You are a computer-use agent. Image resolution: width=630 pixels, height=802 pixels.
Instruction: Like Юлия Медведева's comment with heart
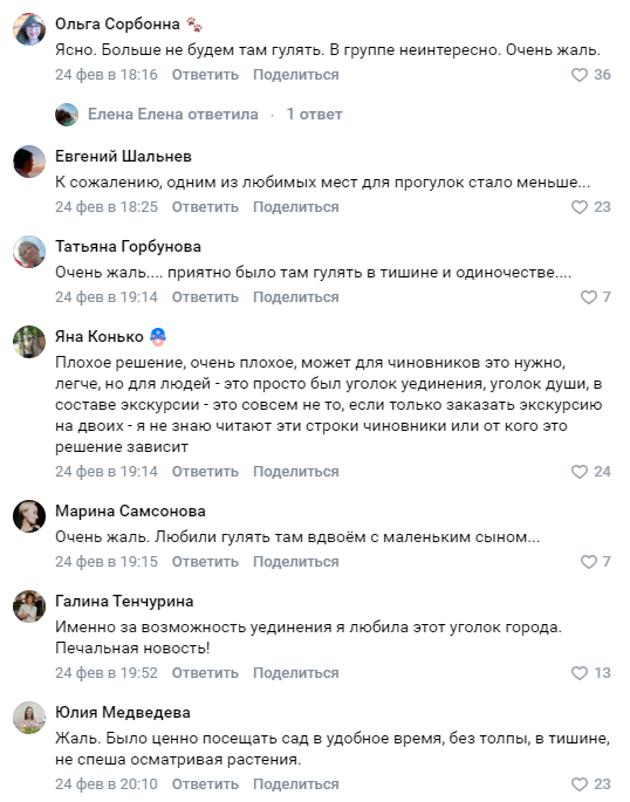click(579, 785)
